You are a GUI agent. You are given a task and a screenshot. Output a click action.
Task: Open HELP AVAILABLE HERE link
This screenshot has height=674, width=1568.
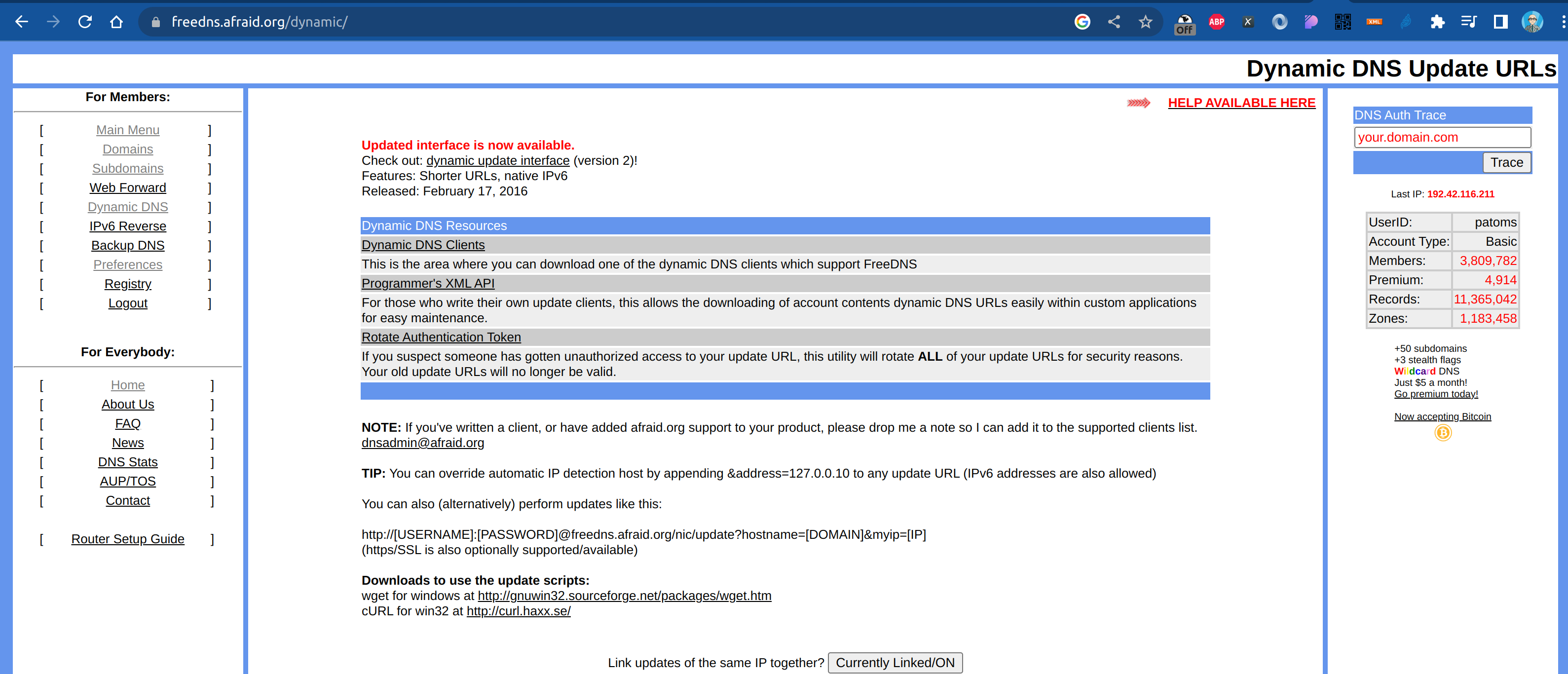click(x=1242, y=103)
